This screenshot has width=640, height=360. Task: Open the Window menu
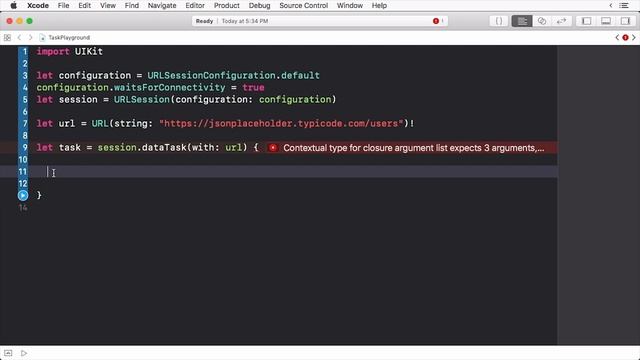[349, 5]
